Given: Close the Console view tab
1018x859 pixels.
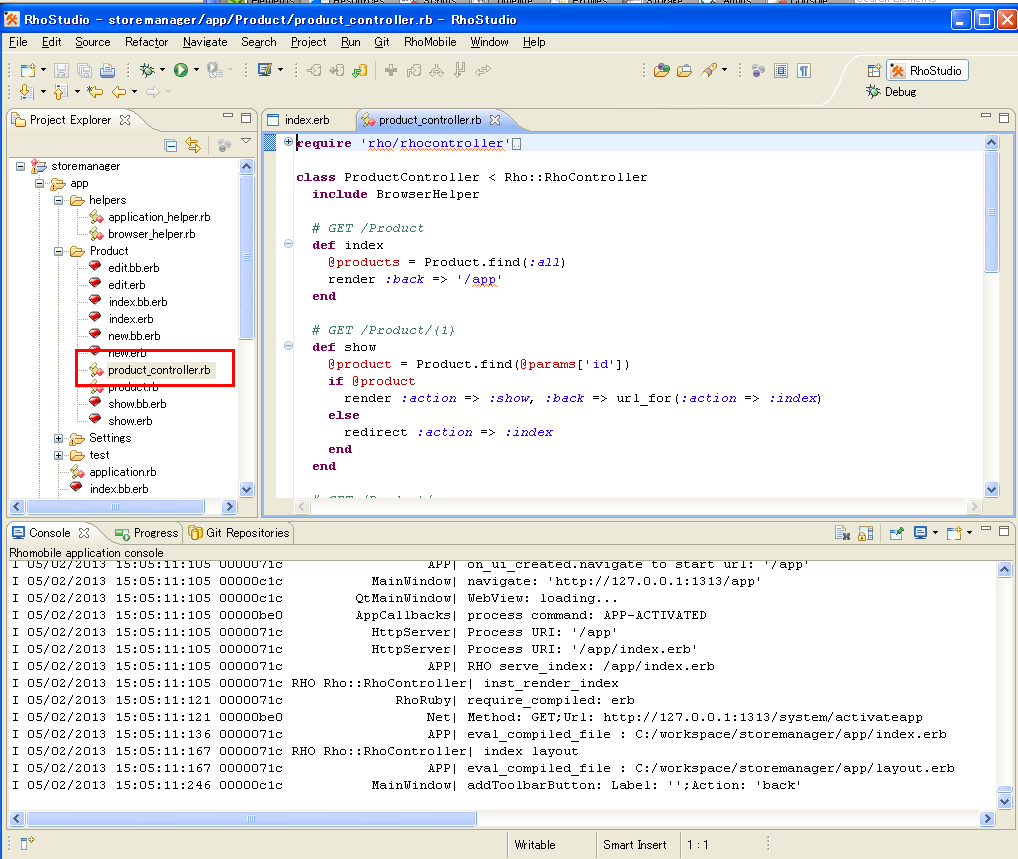Looking at the screenshot, I should (x=84, y=533).
